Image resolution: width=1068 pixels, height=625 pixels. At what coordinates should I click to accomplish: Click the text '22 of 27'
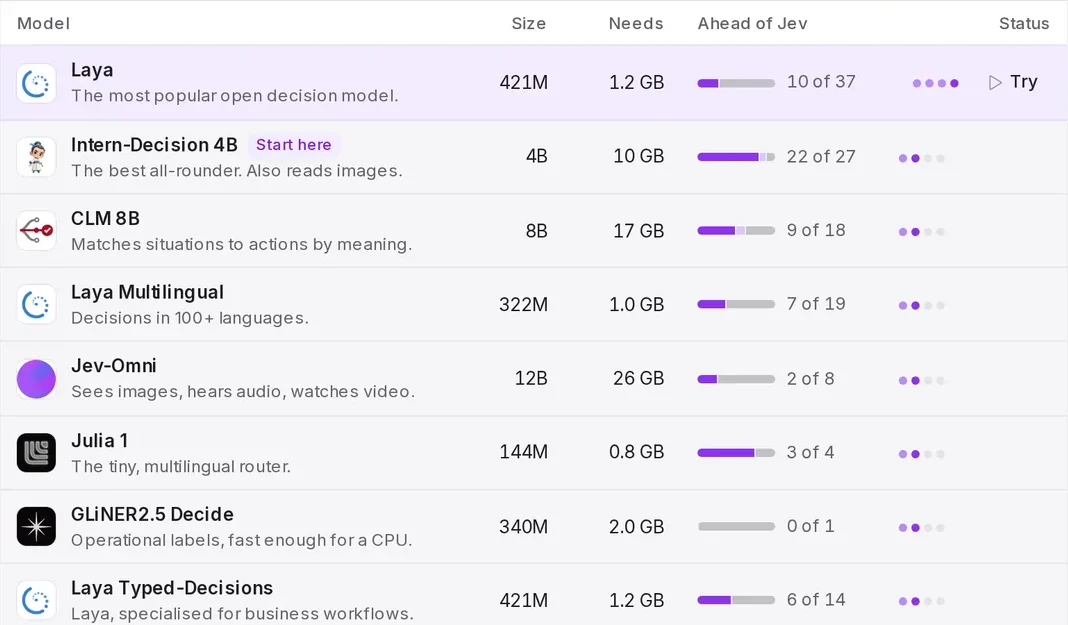[x=821, y=157]
